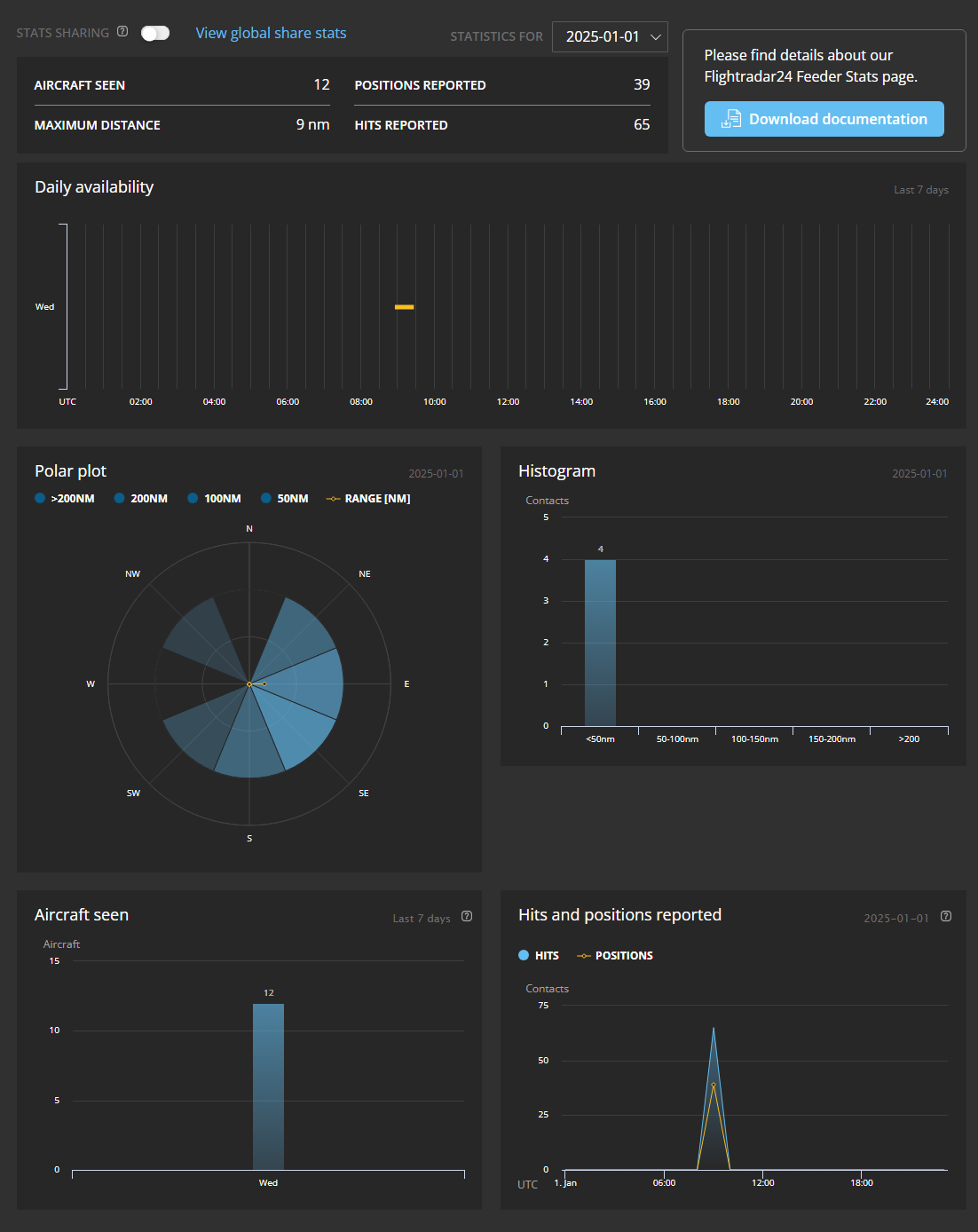Click the HITS legend blue dot
Viewport: 978px width, 1232px height.
[x=524, y=956]
